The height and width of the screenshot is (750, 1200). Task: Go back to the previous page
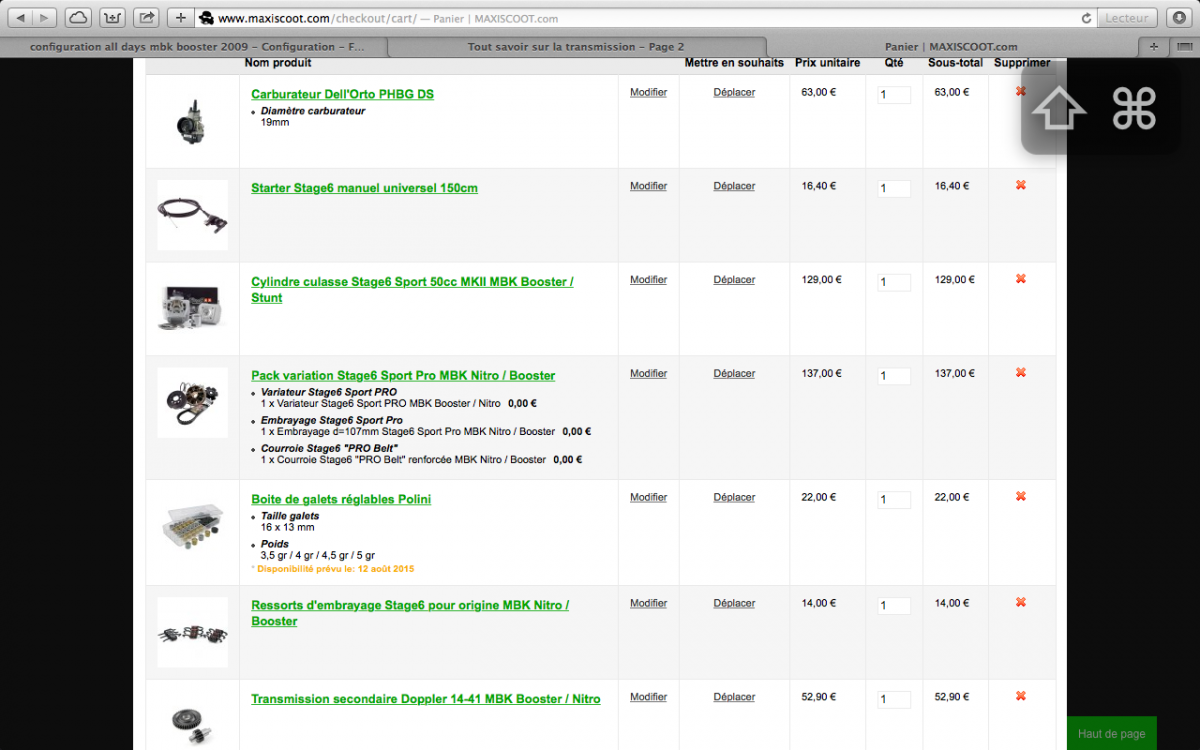(20, 17)
